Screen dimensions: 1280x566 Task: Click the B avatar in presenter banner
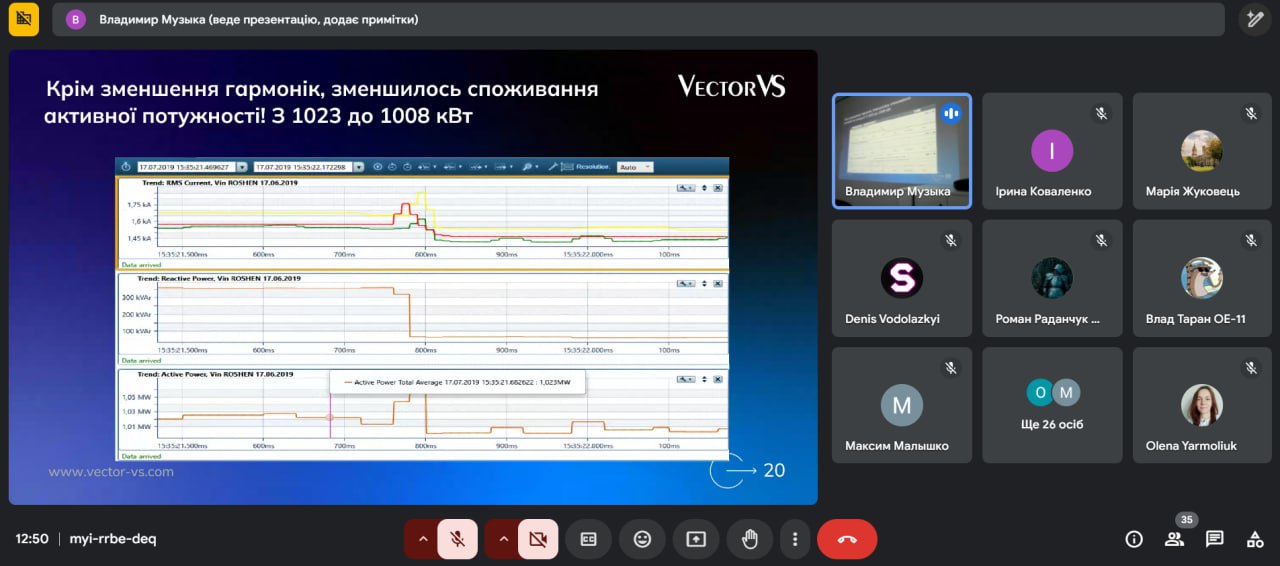click(x=76, y=19)
